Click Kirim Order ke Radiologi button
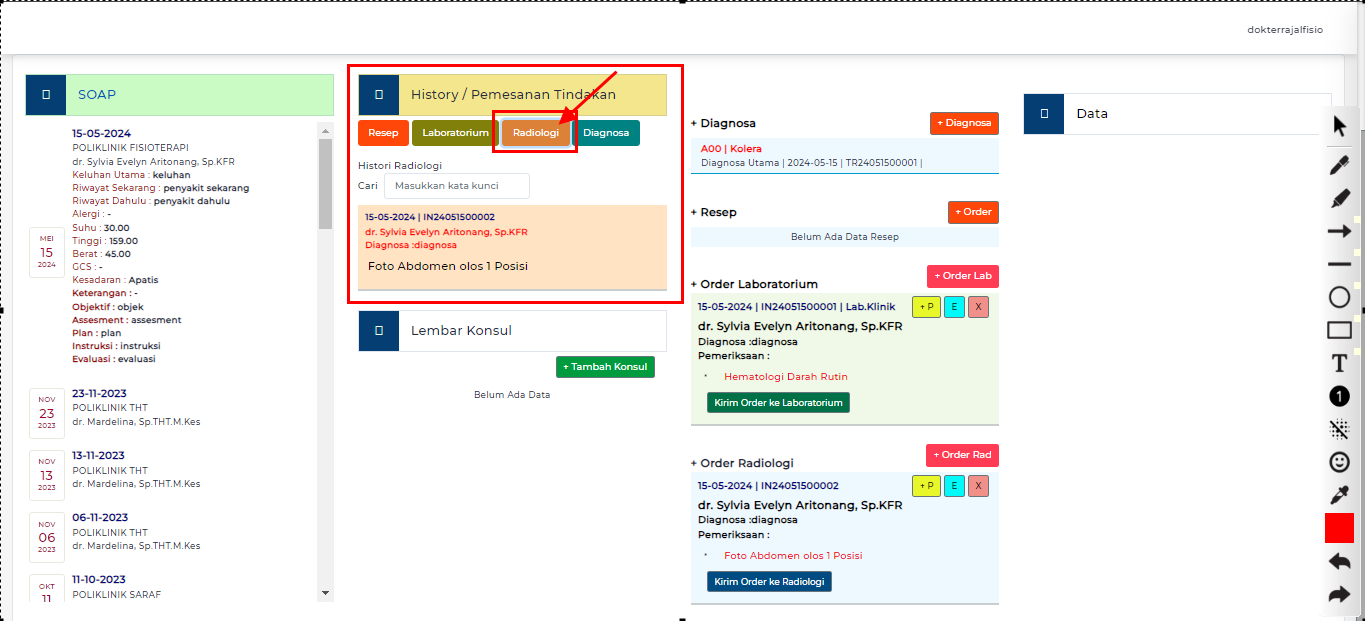This screenshot has width=1365, height=621. point(768,581)
